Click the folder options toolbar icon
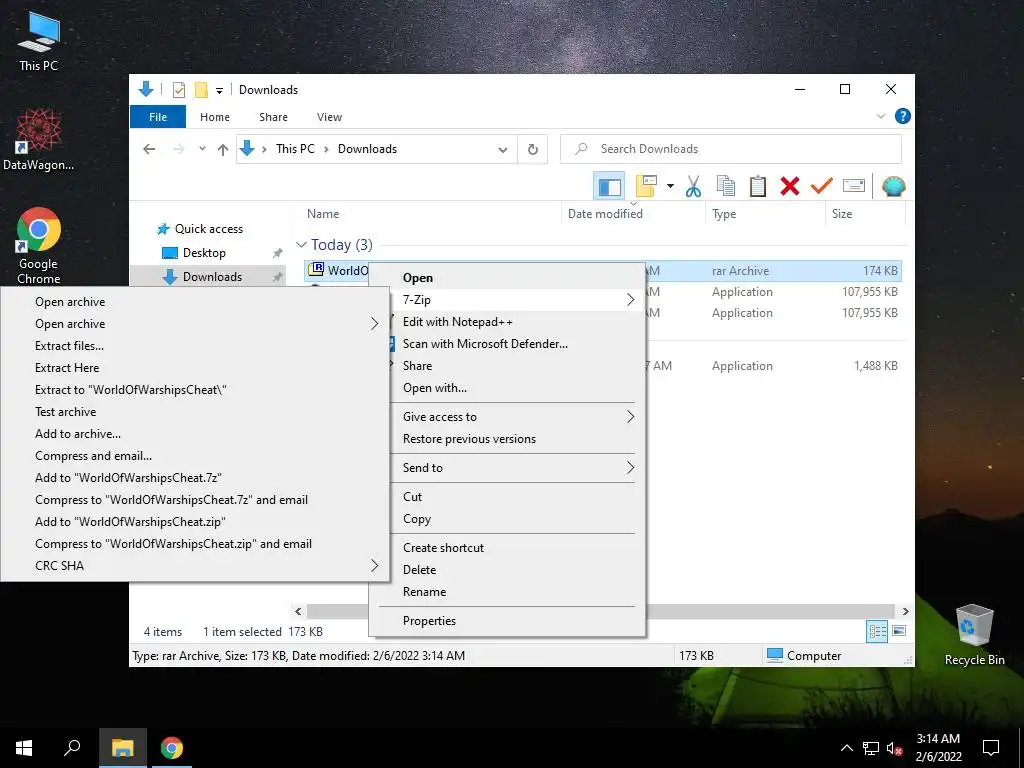Screen dimensions: 1024x768 pos(646,187)
